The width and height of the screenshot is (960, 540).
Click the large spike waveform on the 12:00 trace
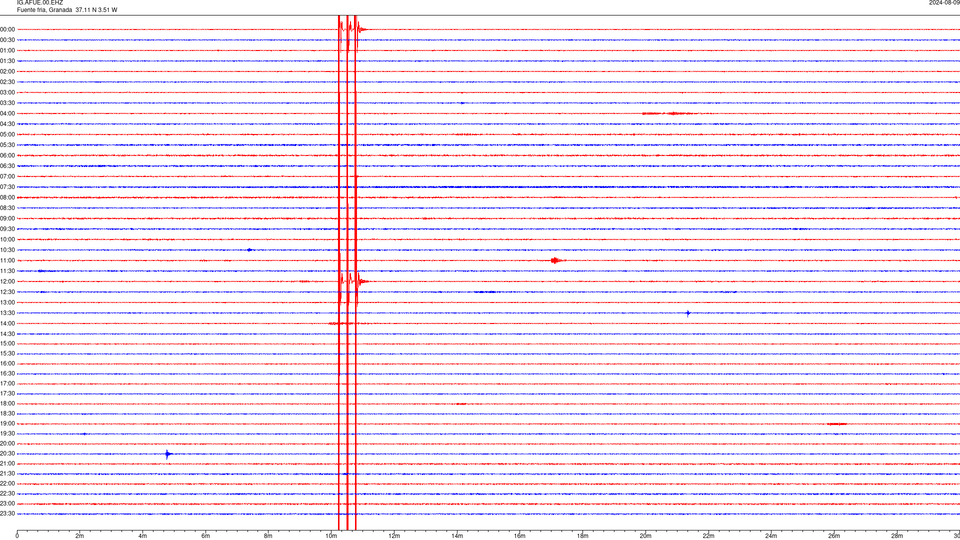353,282
